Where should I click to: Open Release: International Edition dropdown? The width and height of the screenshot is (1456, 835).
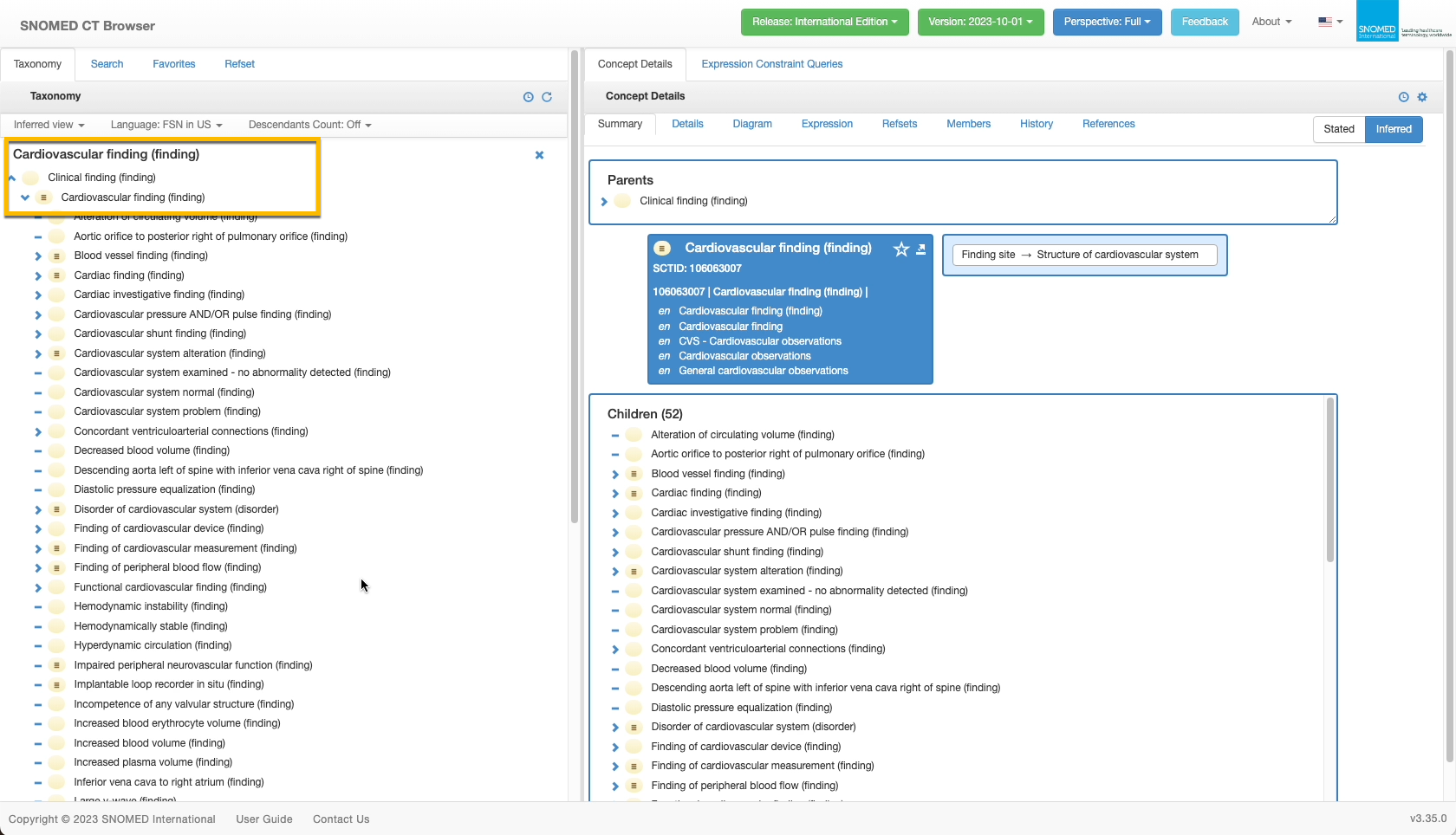824,22
